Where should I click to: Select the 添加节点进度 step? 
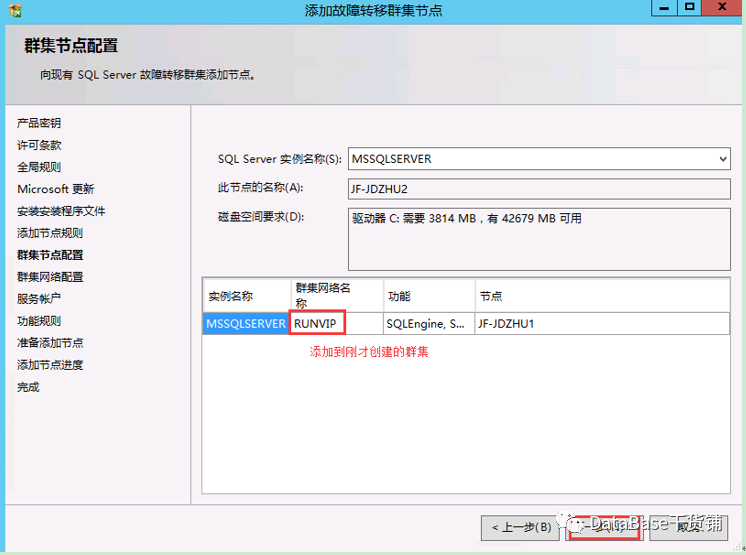50,365
